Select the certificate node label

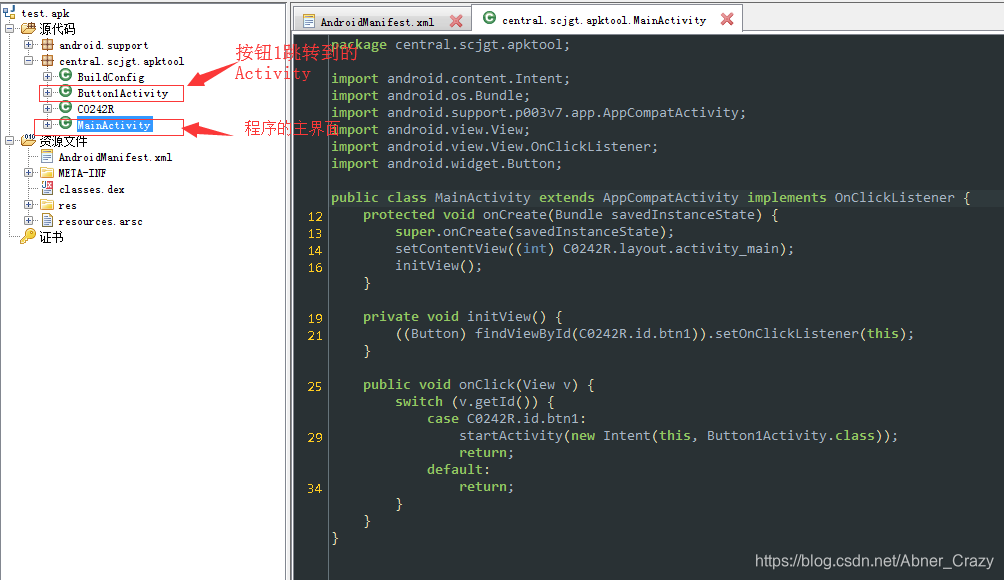click(x=51, y=238)
